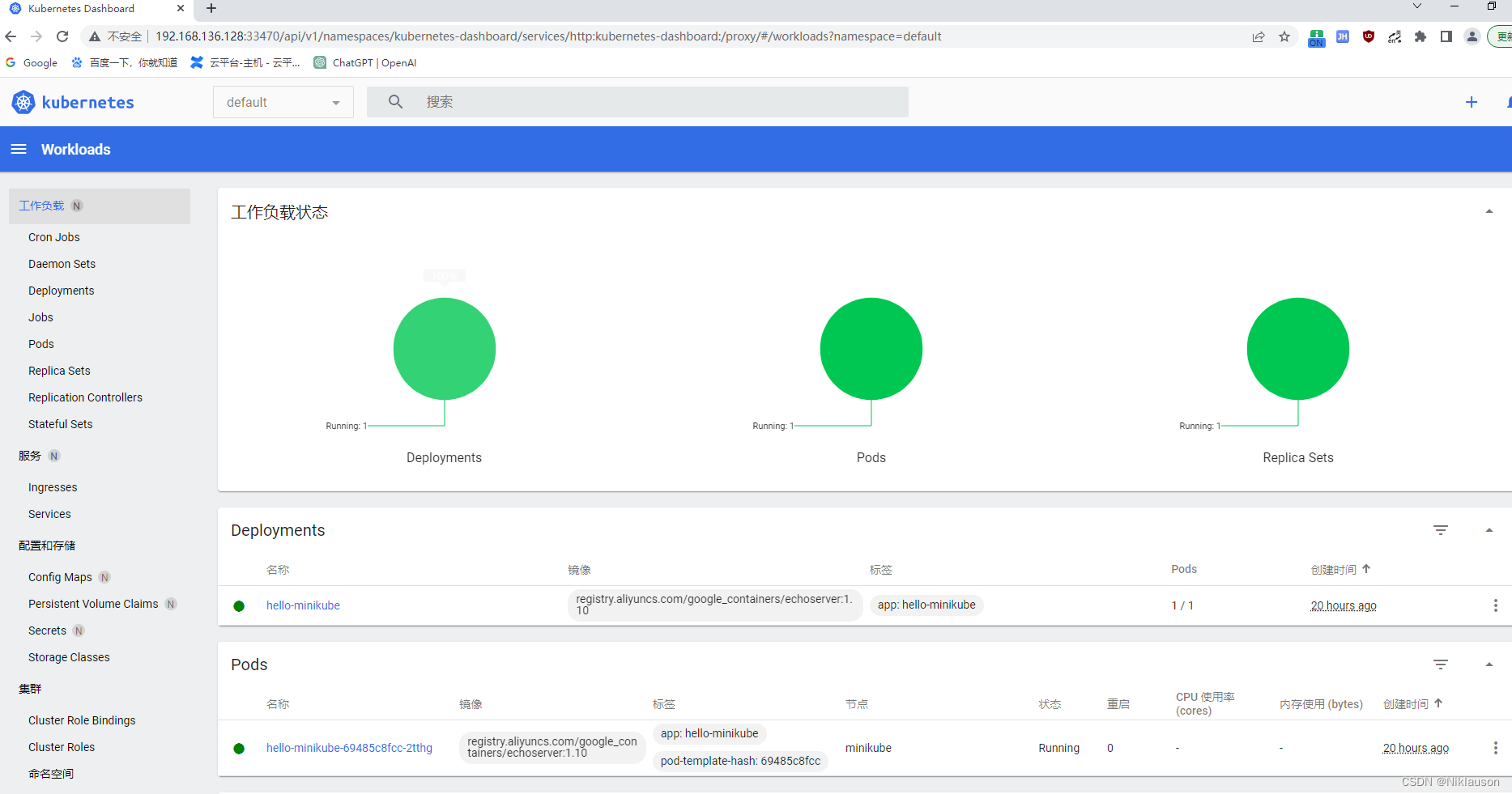Select 工作负载 workloads sidebar heading
This screenshot has width=1512, height=794.
(x=41, y=206)
